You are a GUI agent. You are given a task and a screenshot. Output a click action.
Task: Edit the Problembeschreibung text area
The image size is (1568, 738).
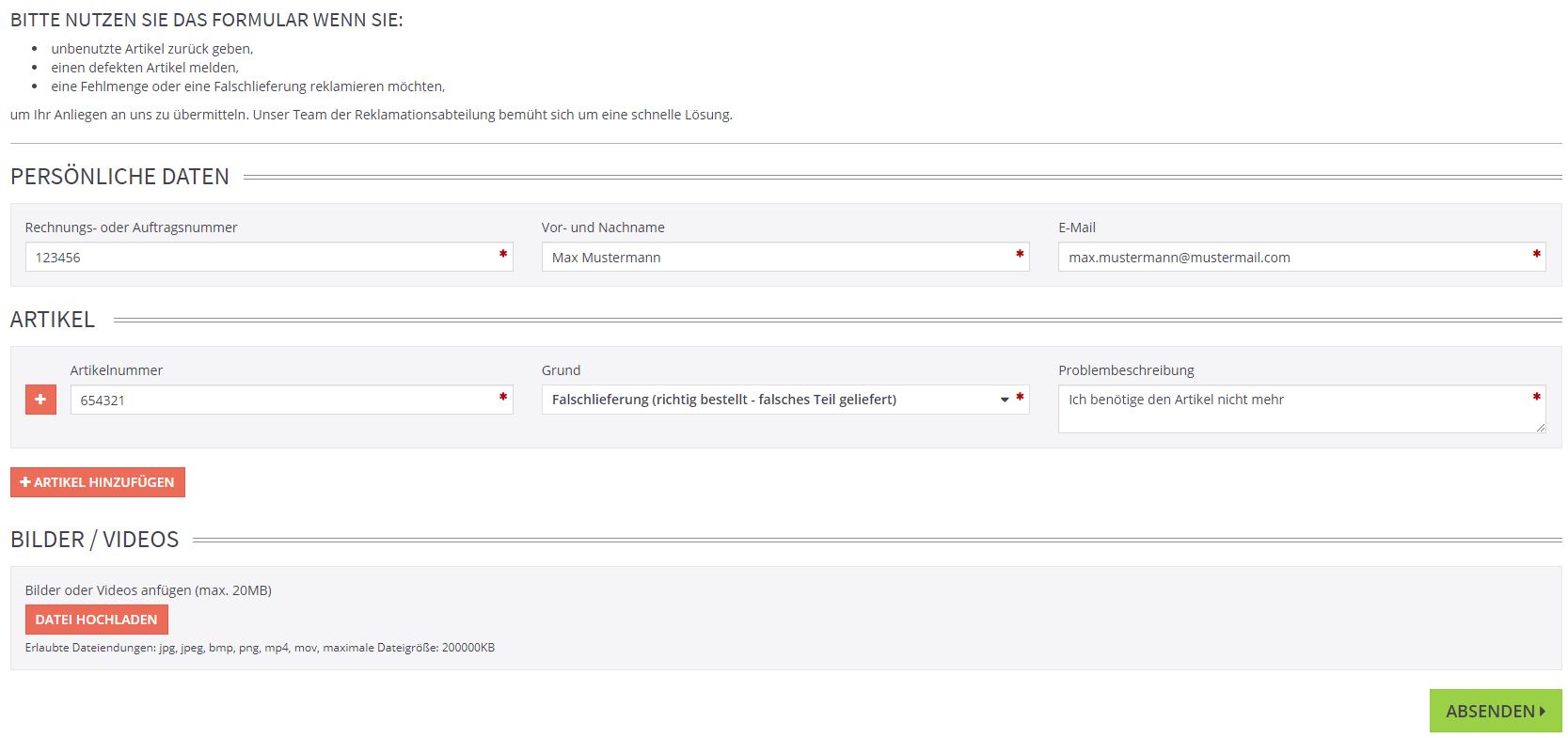(1302, 409)
